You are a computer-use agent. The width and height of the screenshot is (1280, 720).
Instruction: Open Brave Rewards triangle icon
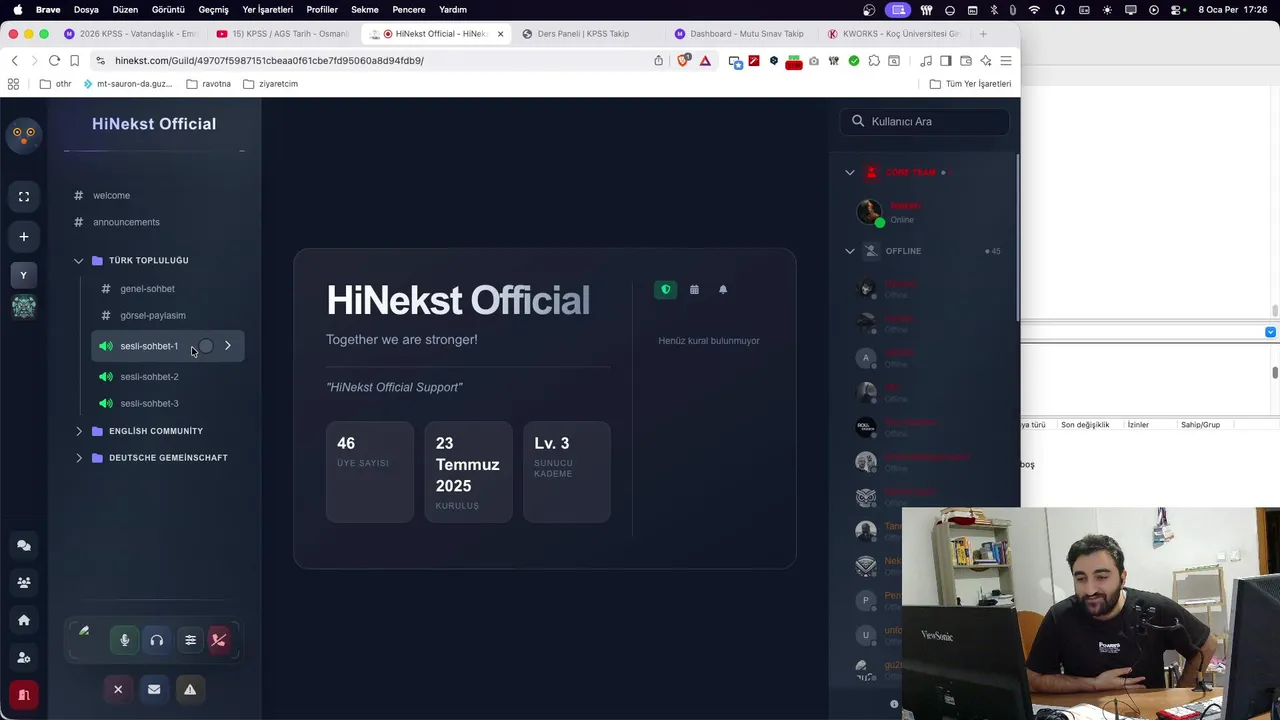[x=705, y=61]
